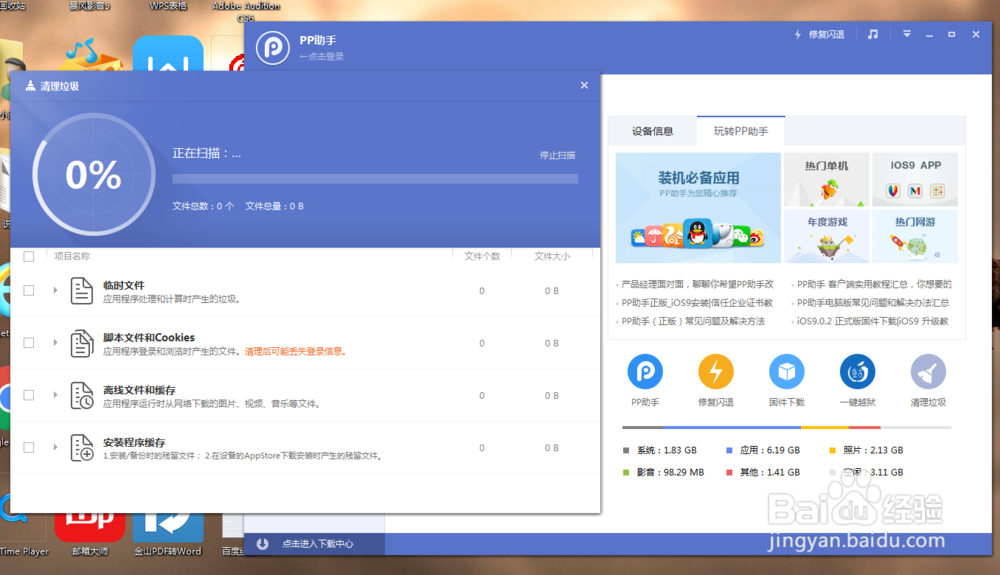Click the 应用：6.19 GB legend entry
The image size is (1000, 575).
(763, 450)
